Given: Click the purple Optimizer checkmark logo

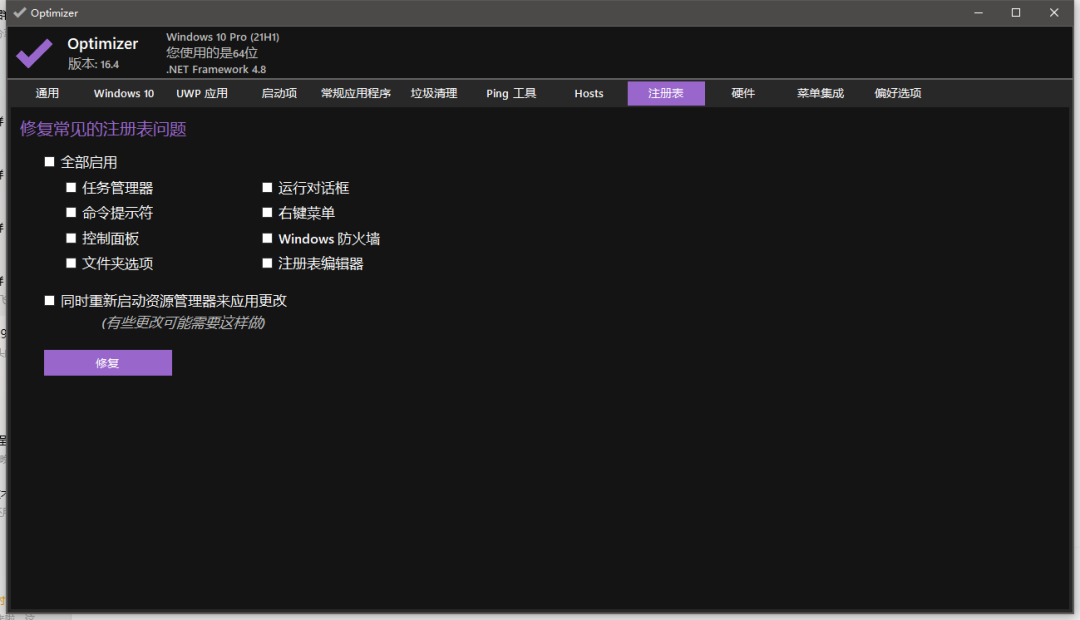Looking at the screenshot, I should click(x=34, y=54).
